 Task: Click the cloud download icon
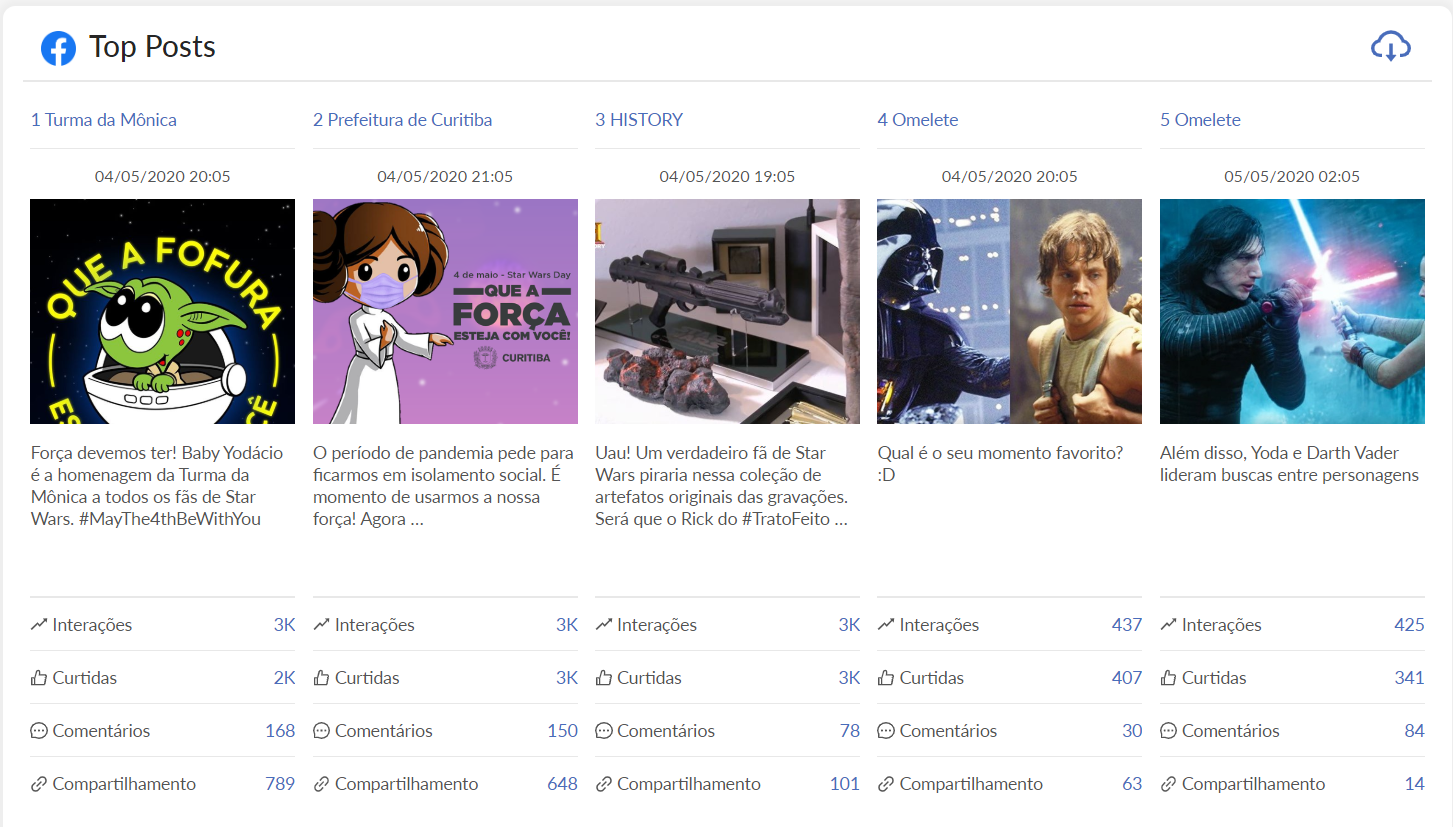[1390, 46]
